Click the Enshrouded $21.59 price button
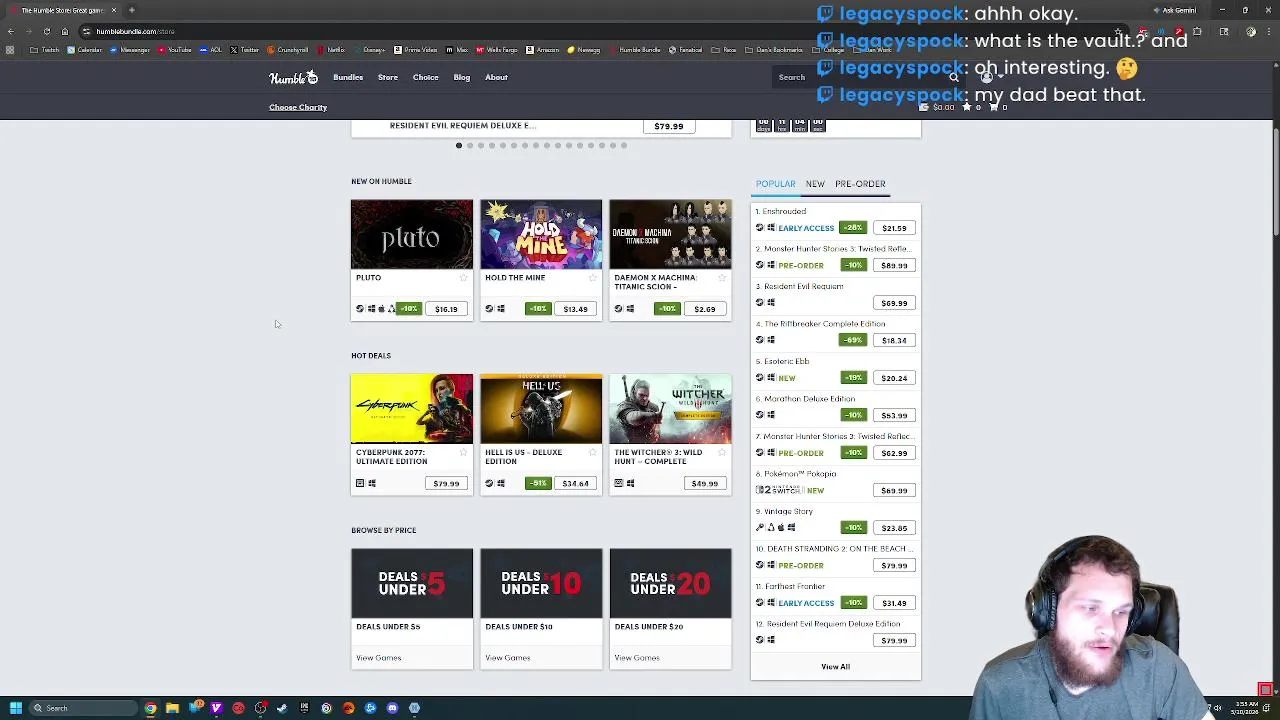 (x=894, y=228)
